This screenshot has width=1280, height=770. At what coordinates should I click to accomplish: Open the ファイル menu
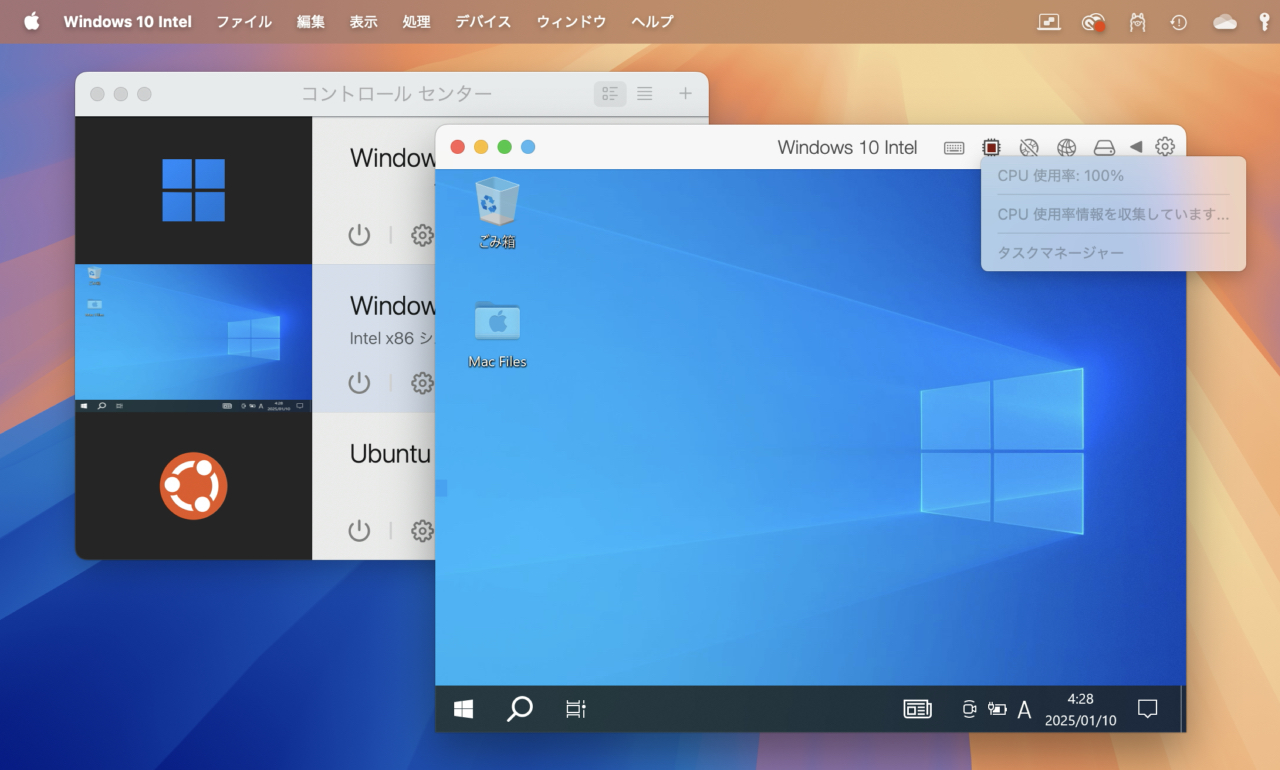coord(244,21)
